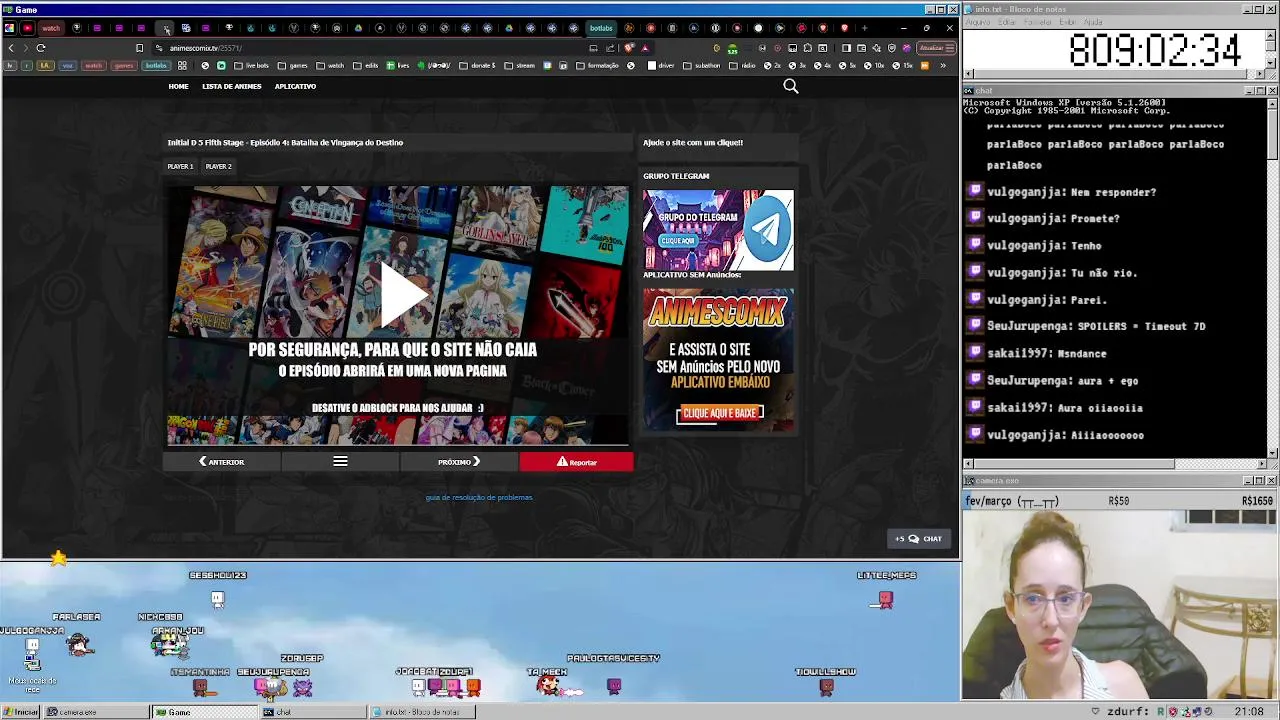Open the stream bookmarks folder

(x=518, y=66)
